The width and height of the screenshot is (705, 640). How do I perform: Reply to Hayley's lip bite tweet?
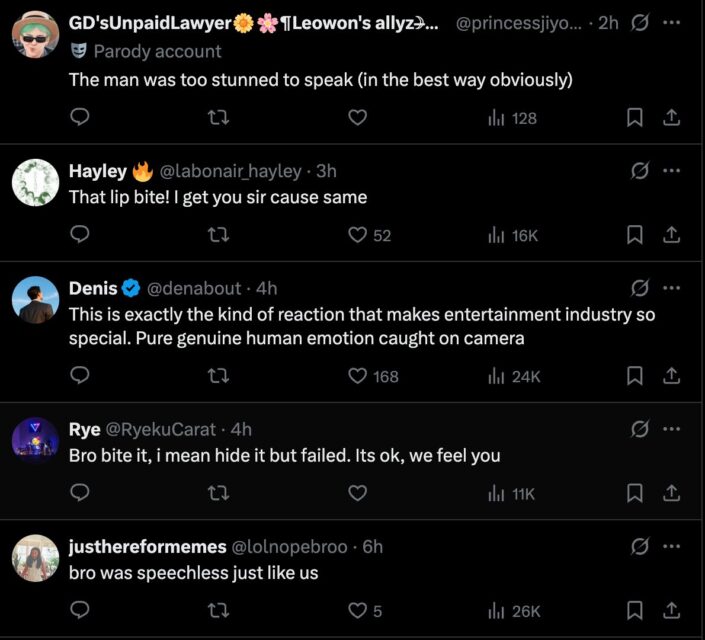pyautogui.click(x=81, y=235)
